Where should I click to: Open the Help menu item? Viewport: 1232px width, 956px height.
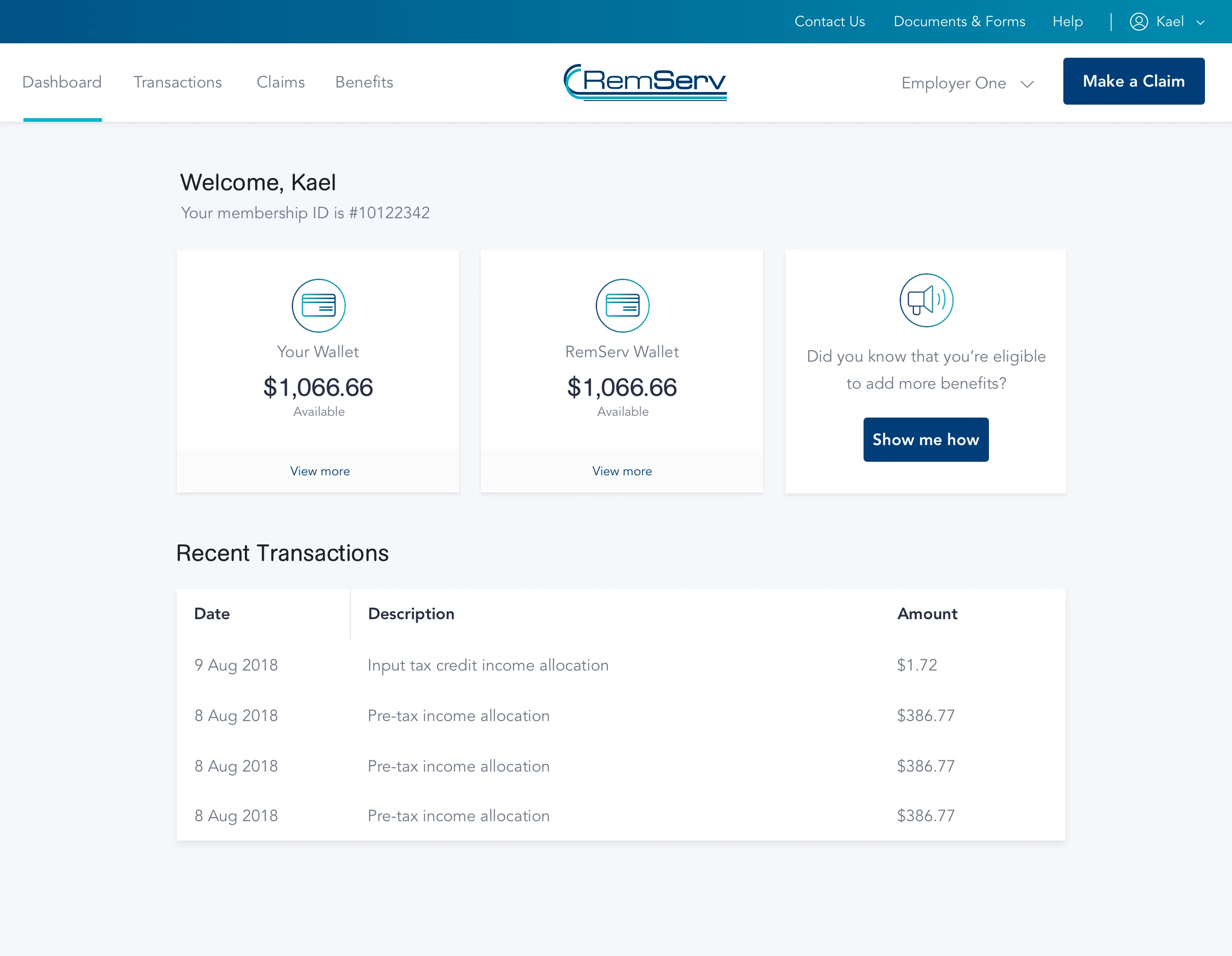pos(1067,22)
